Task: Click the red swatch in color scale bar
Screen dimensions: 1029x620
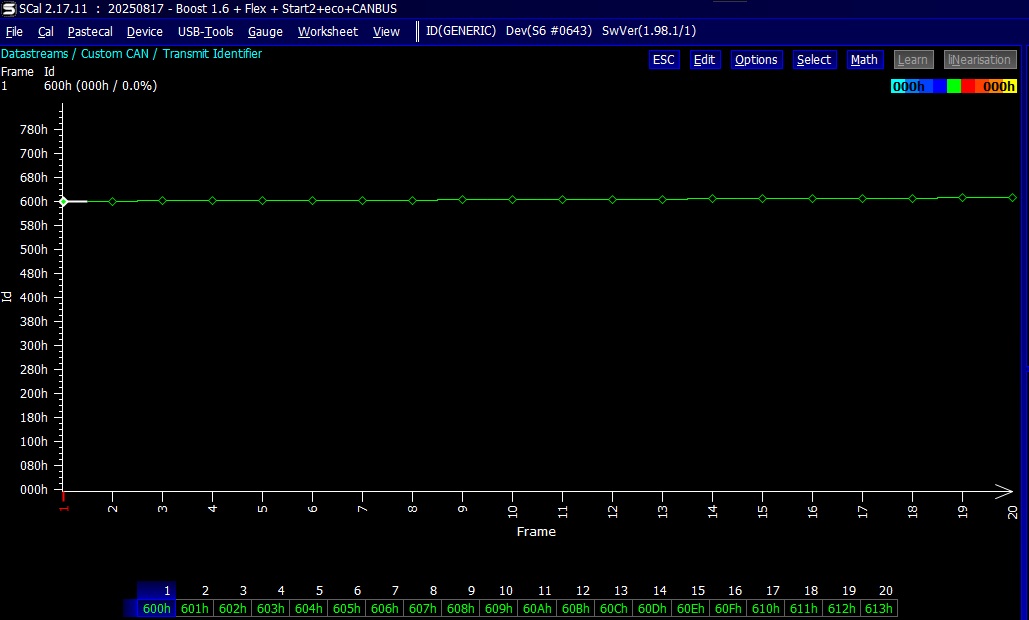Action: pos(968,87)
